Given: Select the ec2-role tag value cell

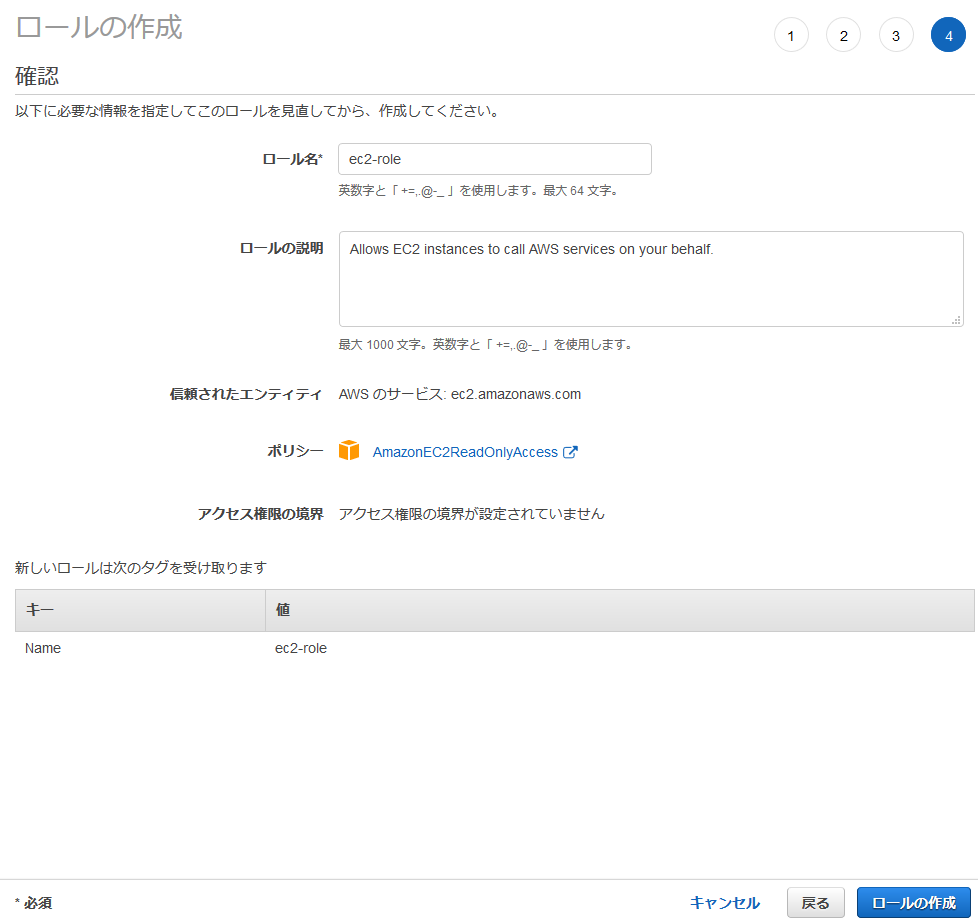Looking at the screenshot, I should click(x=301, y=648).
